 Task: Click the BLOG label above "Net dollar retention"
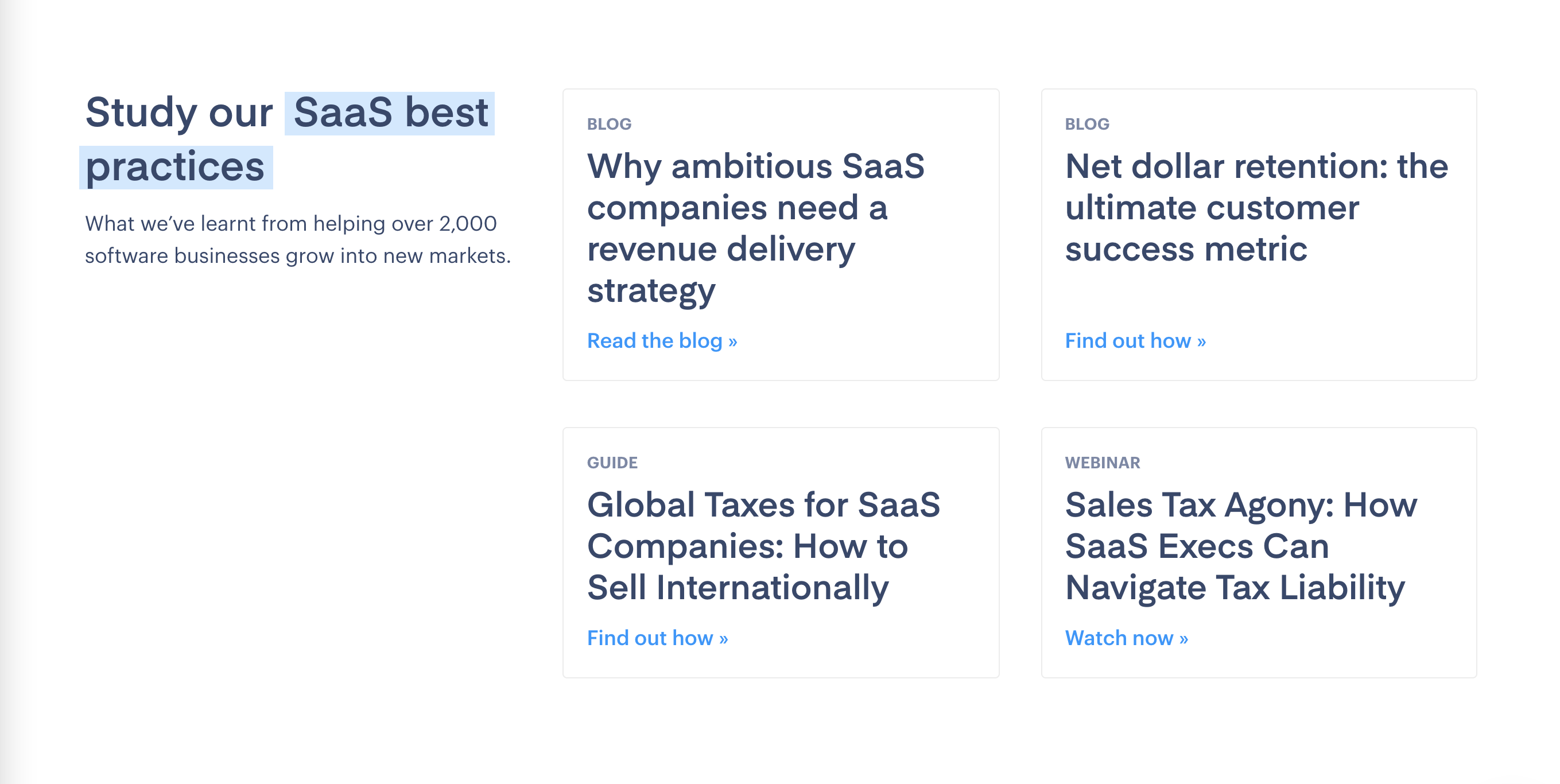[x=1087, y=124]
